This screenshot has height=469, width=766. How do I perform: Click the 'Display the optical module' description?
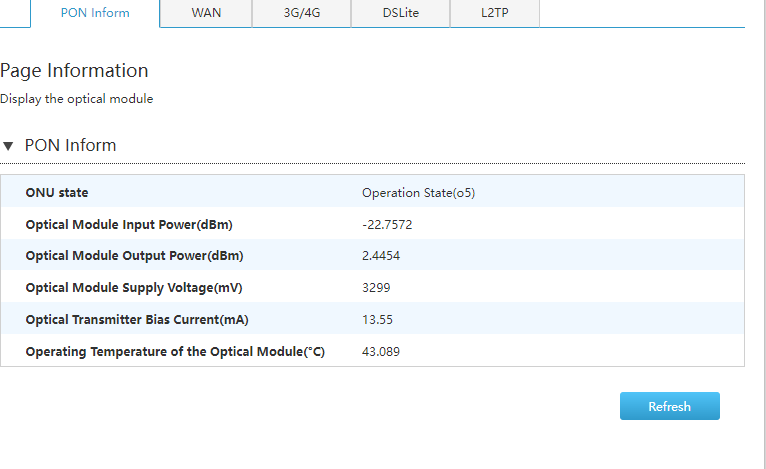(x=76, y=99)
